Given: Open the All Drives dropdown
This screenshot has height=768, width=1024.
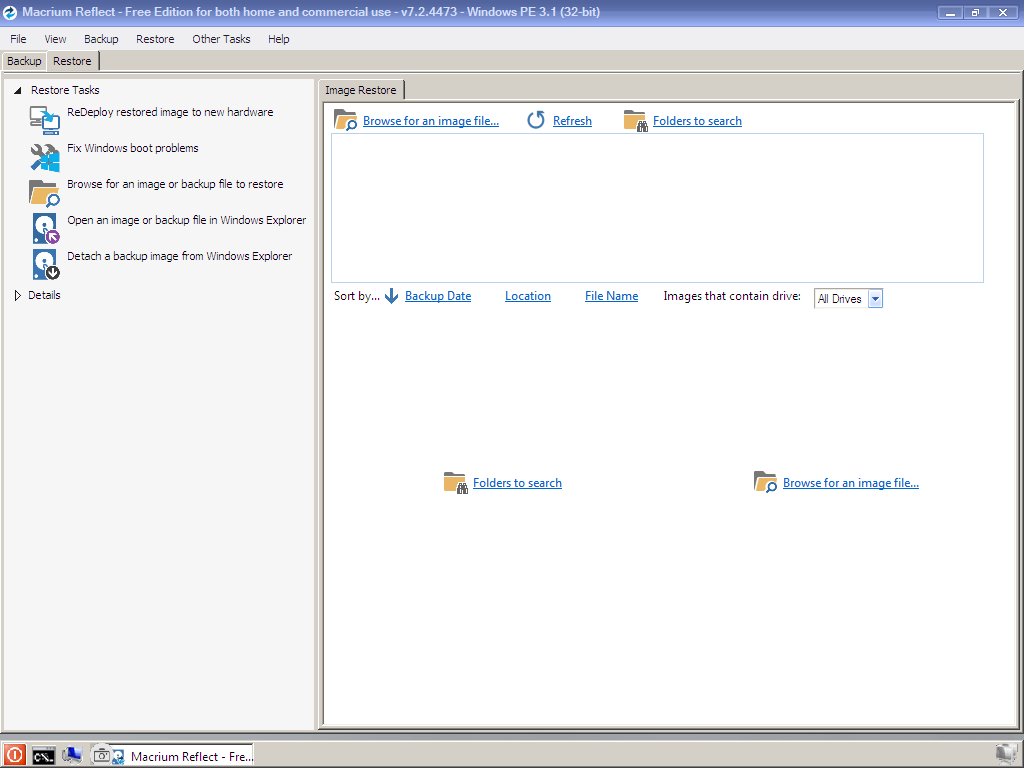Looking at the screenshot, I should (875, 298).
